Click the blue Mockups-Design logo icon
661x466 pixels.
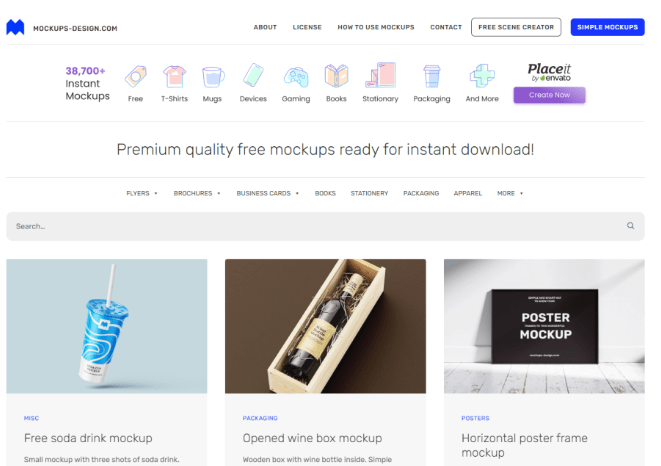15,27
